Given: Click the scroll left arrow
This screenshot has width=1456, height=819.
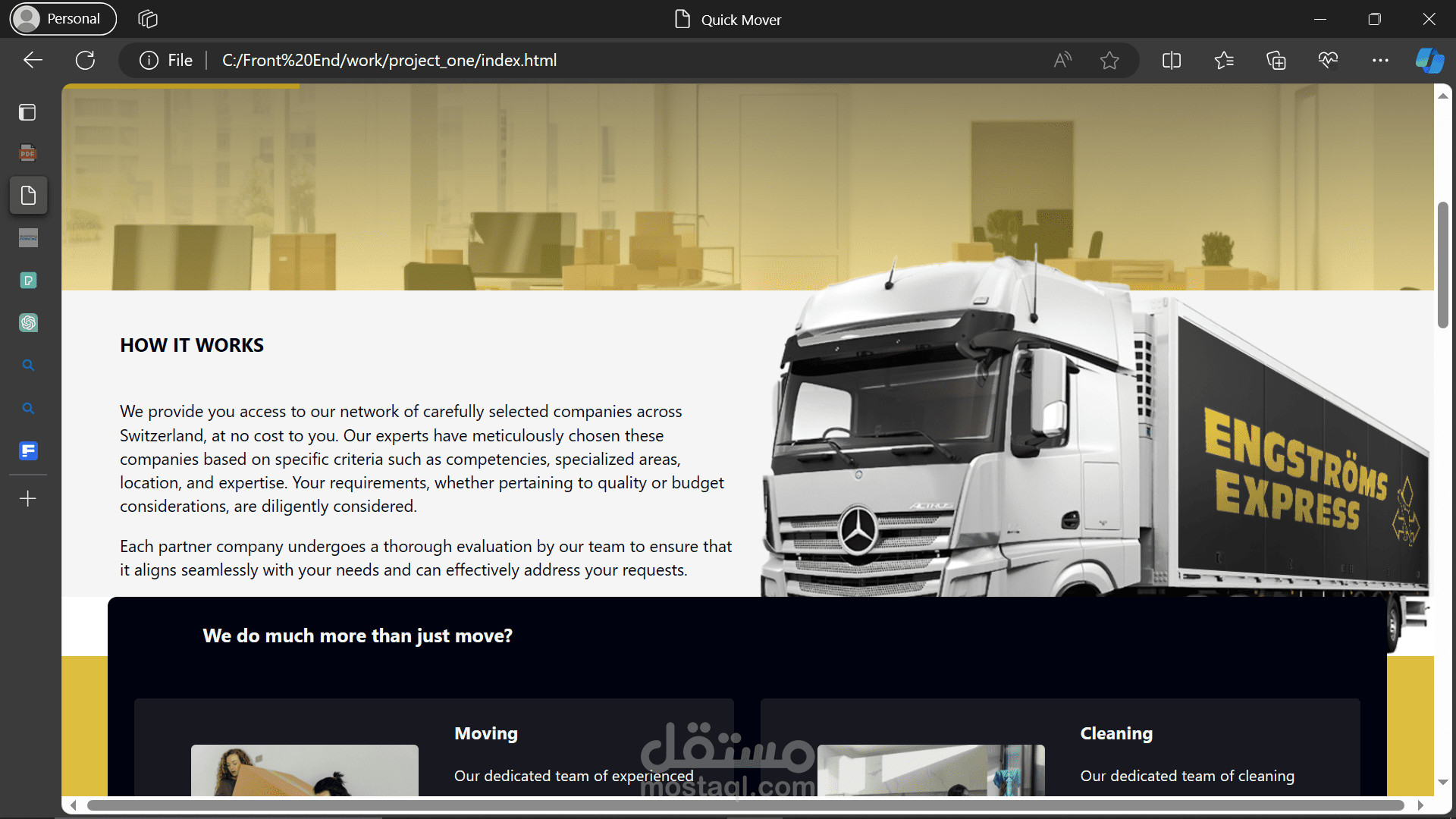Looking at the screenshot, I should pos(74,805).
